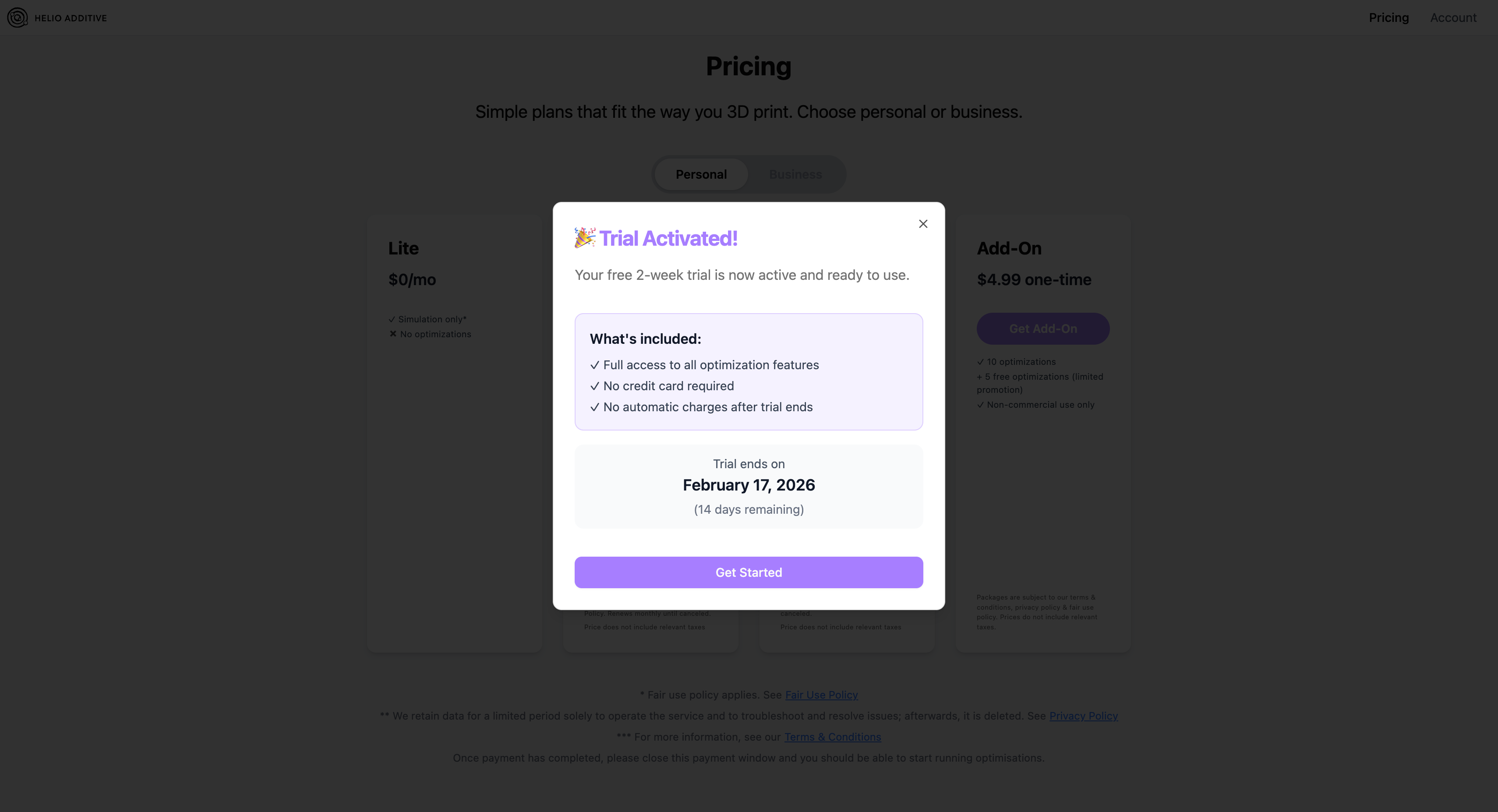Image resolution: width=1498 pixels, height=812 pixels.
Task: Open the Fair Use Policy link
Action: point(821,695)
